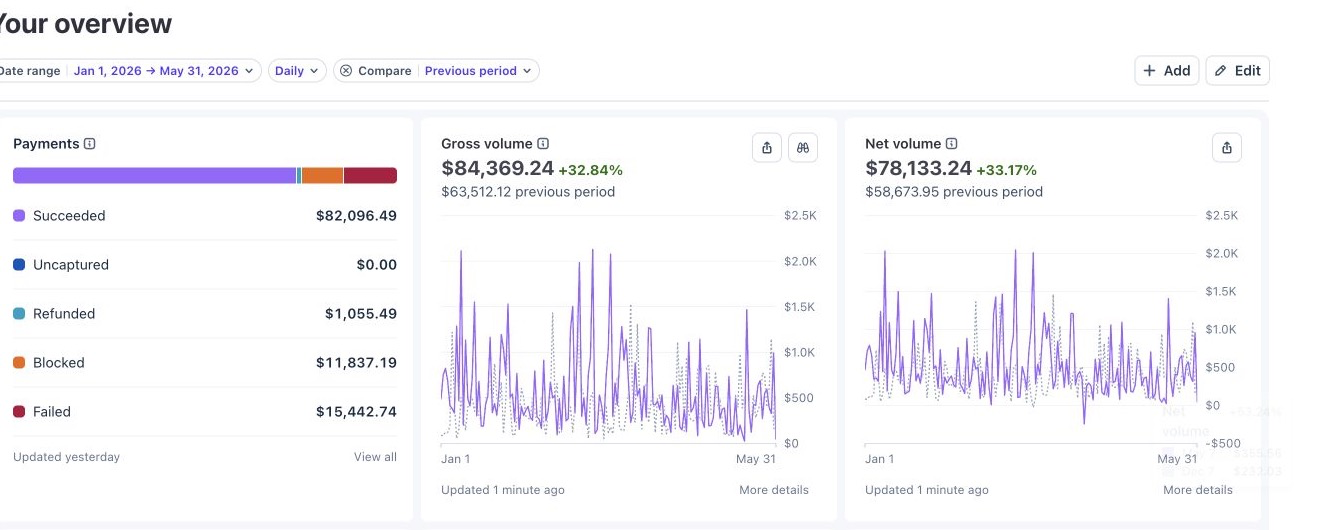
Task: Open the Previous period comparison dropdown
Action: (x=478, y=71)
